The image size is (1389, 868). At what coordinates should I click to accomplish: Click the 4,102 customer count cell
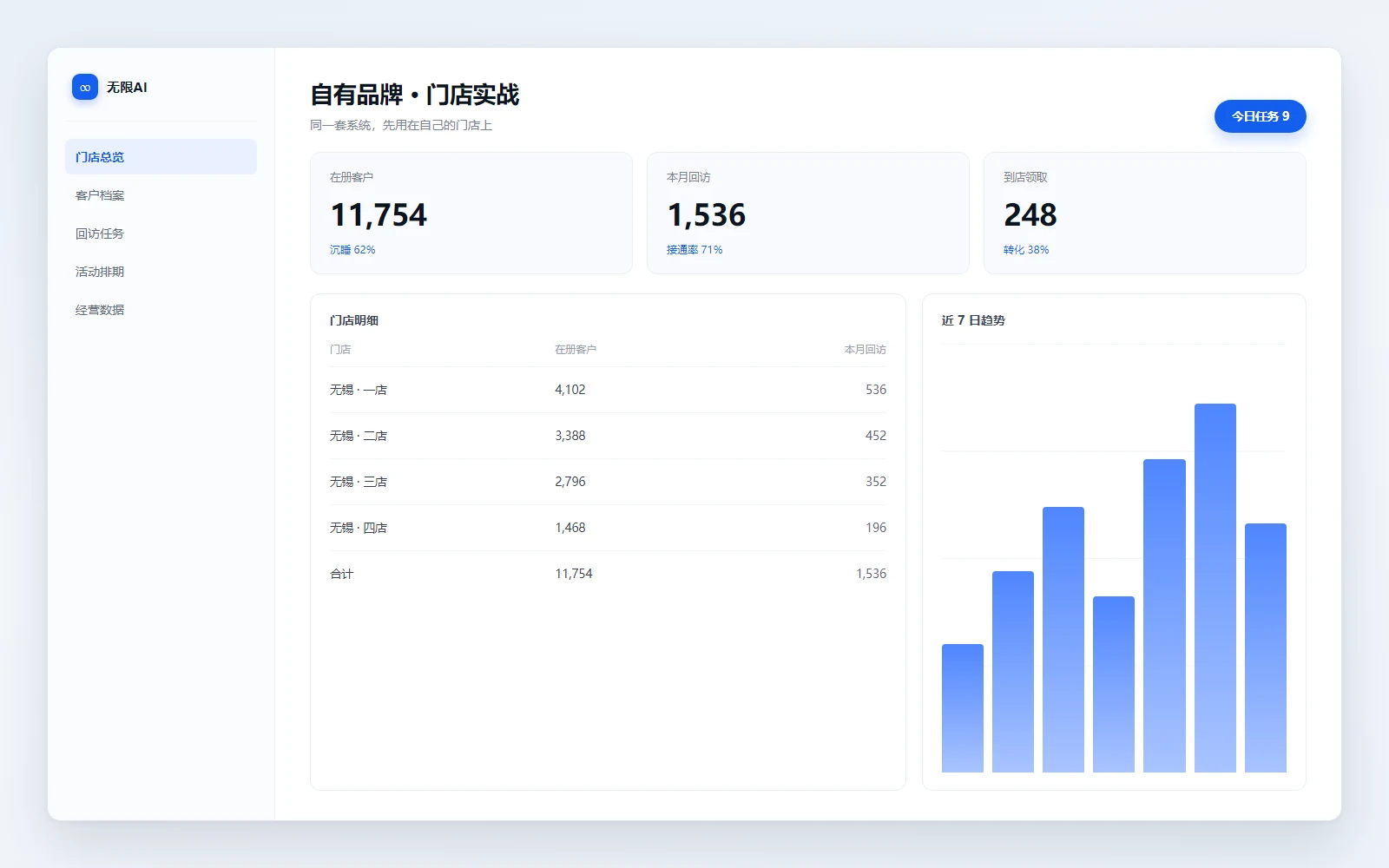coord(570,390)
